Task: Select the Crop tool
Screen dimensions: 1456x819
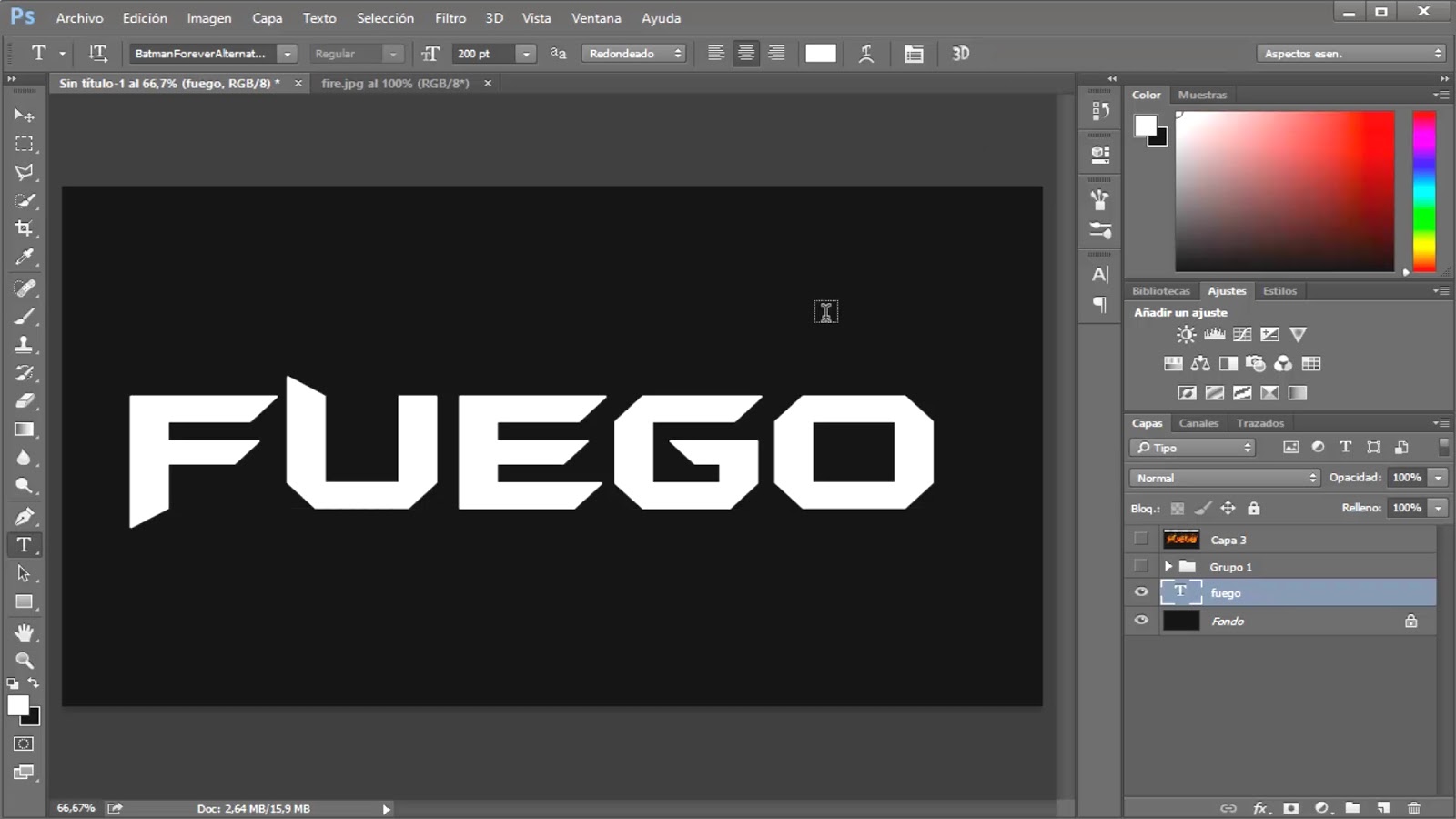Action: coord(25,228)
